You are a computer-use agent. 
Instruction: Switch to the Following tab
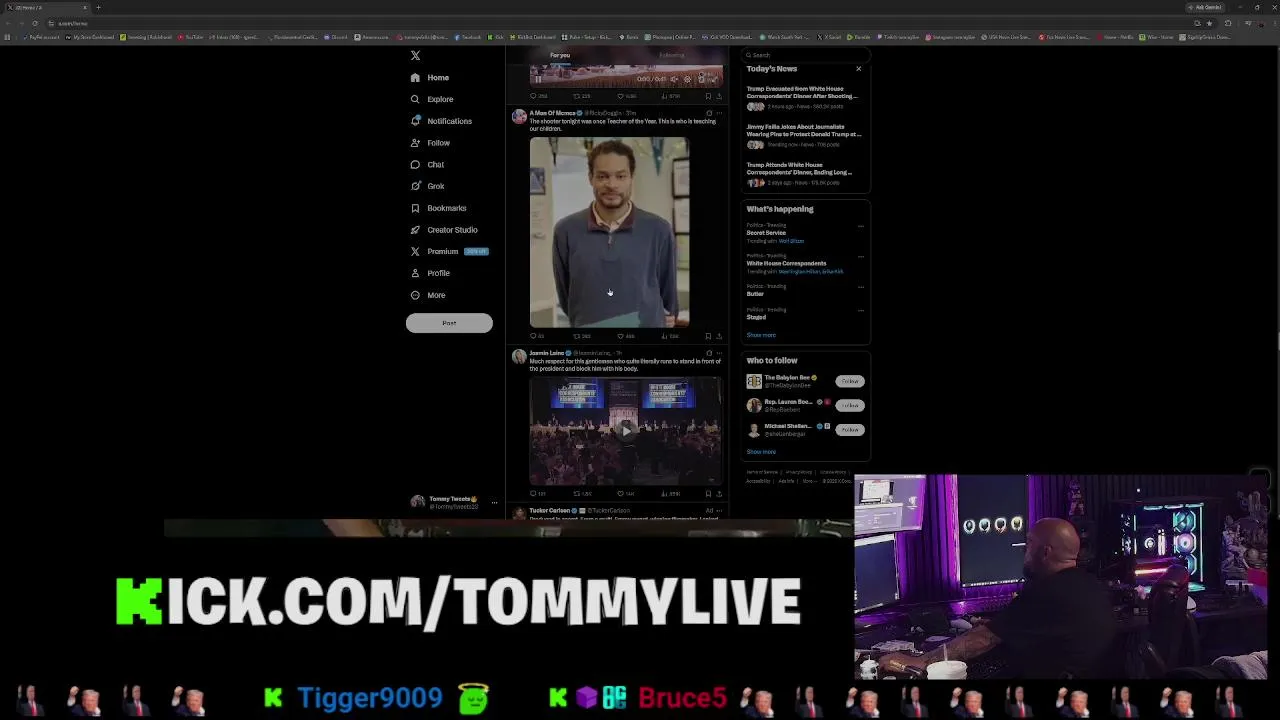(x=671, y=55)
